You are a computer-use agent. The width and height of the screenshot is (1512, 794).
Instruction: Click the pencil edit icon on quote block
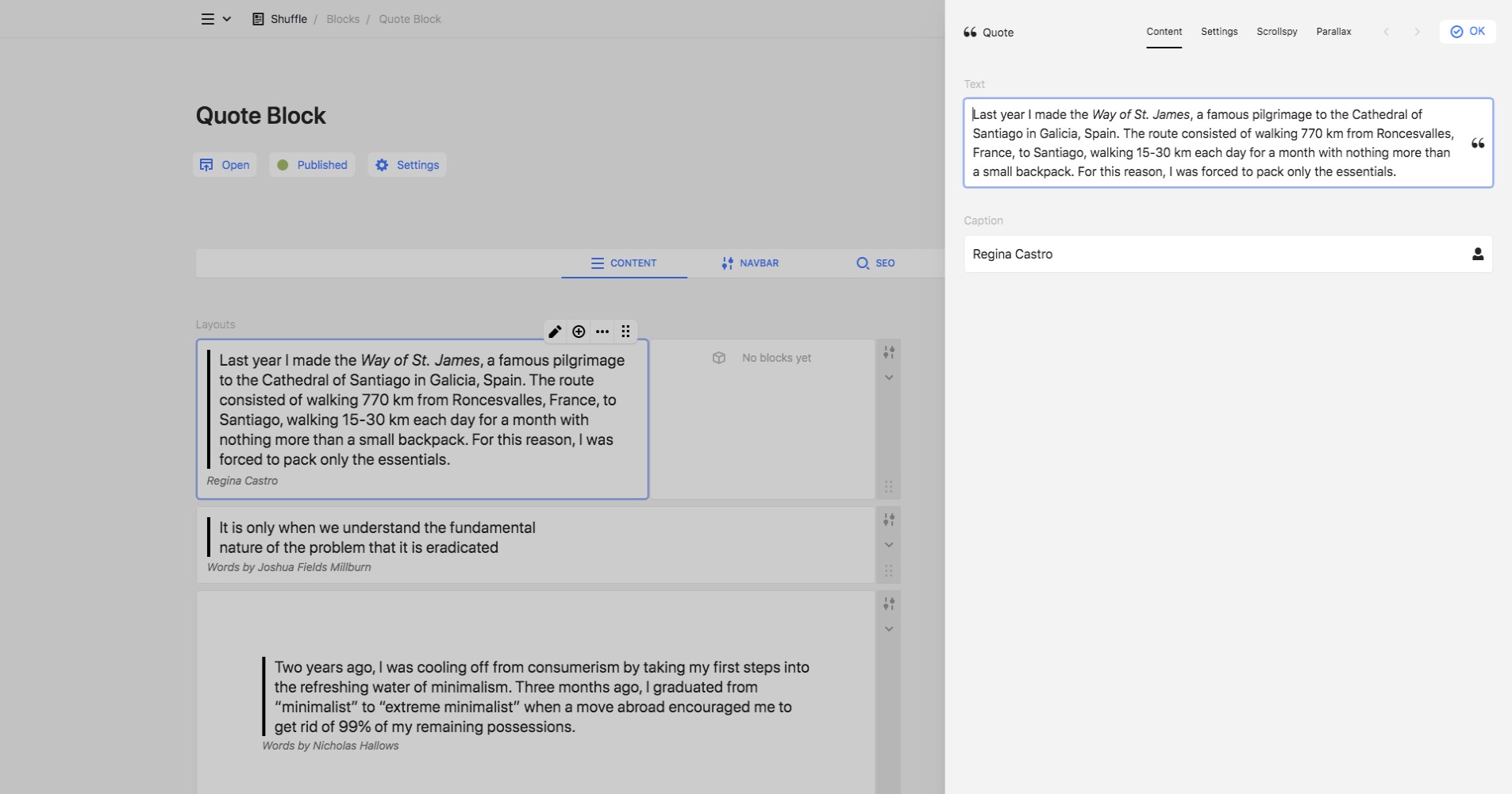tap(555, 332)
